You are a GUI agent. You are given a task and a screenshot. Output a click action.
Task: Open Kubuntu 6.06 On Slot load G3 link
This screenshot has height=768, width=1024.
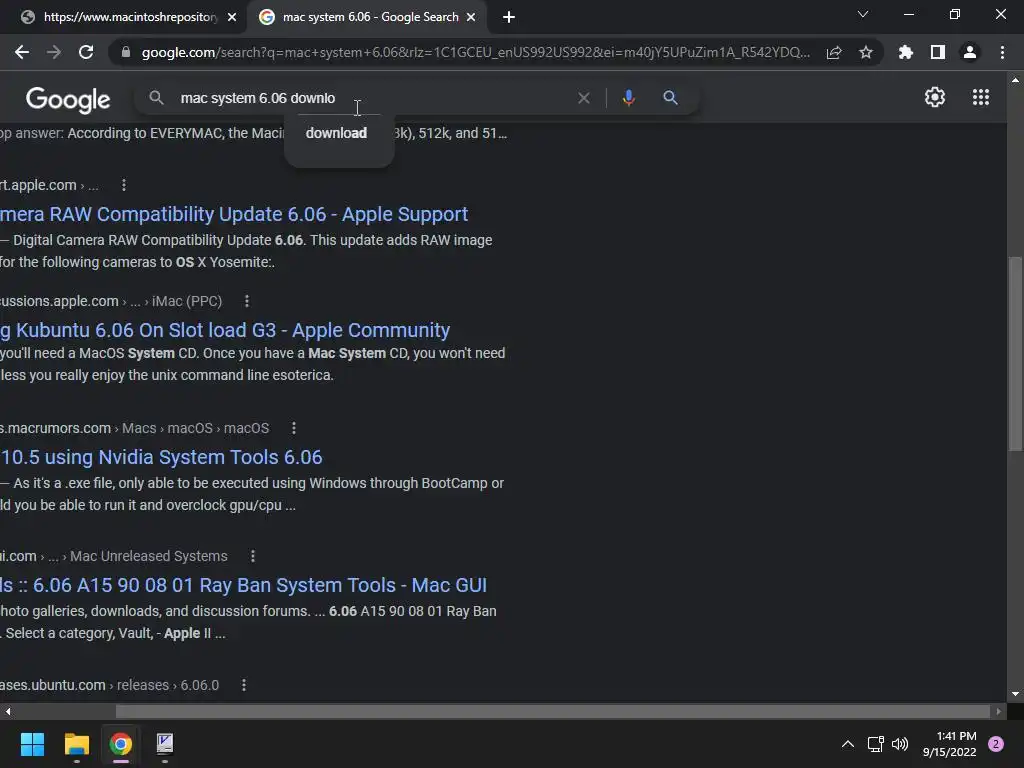point(225,330)
